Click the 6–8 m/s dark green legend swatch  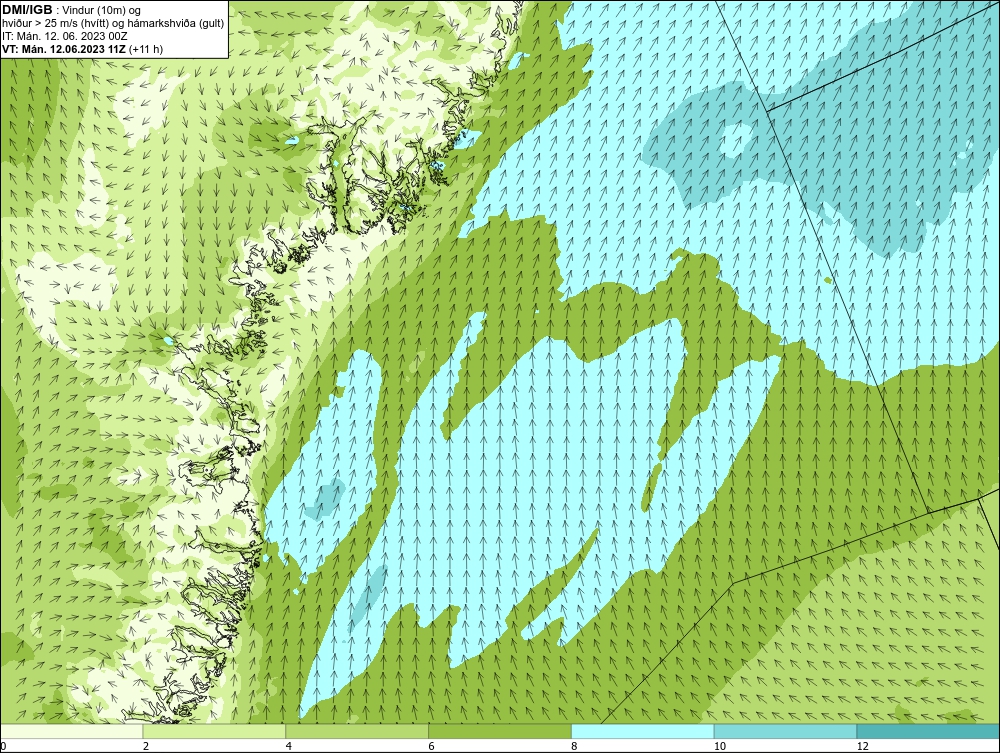(x=500, y=731)
